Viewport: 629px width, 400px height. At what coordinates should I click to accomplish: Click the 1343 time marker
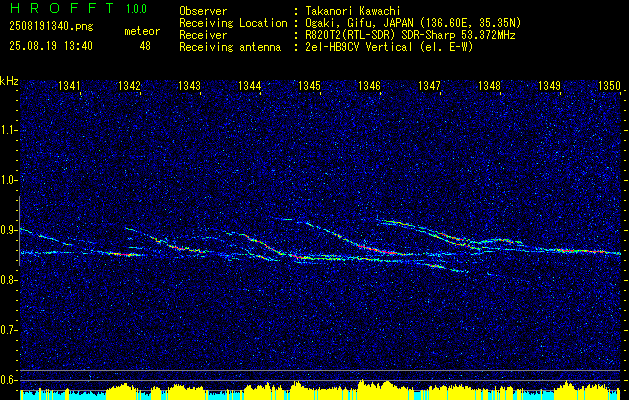point(189,86)
